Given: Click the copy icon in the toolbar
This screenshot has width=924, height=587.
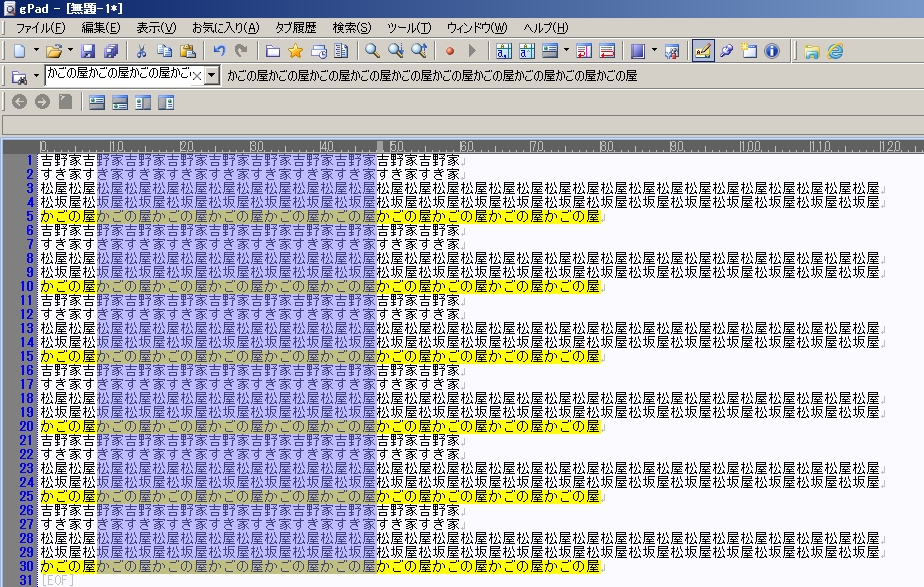Looking at the screenshot, I should (164, 51).
